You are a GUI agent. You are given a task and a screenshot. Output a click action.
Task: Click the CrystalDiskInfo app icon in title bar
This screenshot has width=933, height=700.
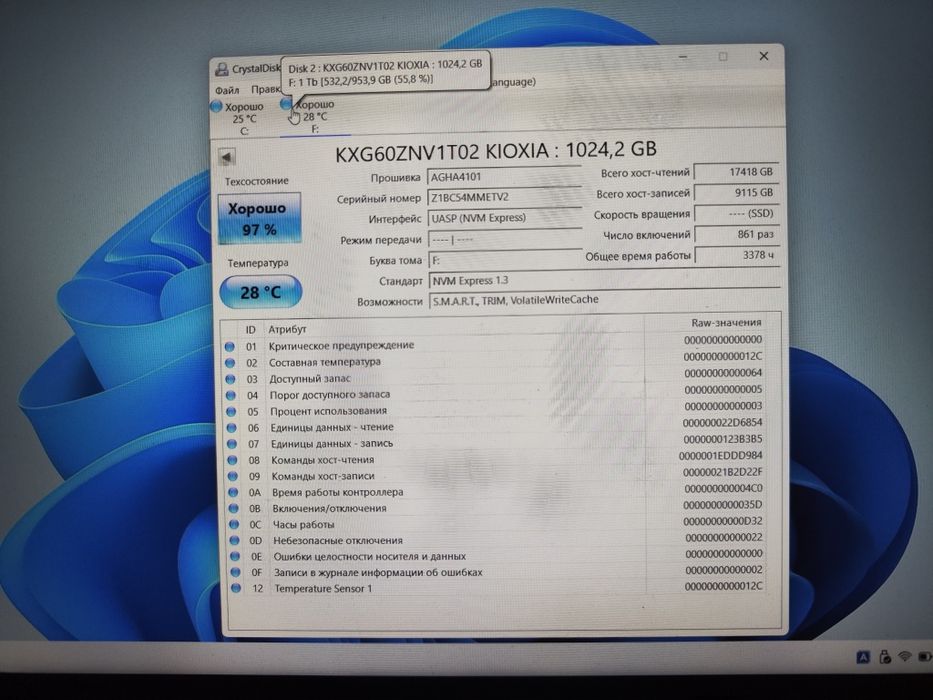(221, 69)
